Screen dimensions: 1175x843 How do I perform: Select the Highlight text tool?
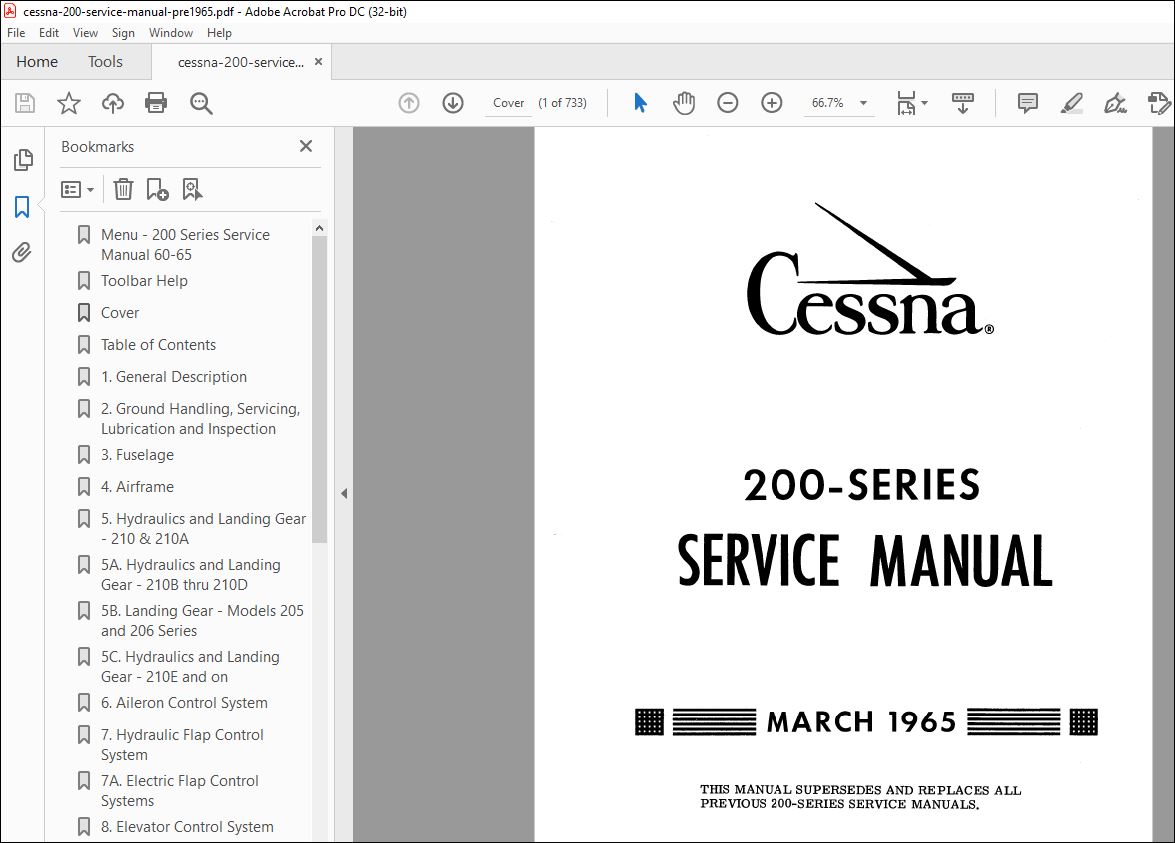(x=1072, y=103)
